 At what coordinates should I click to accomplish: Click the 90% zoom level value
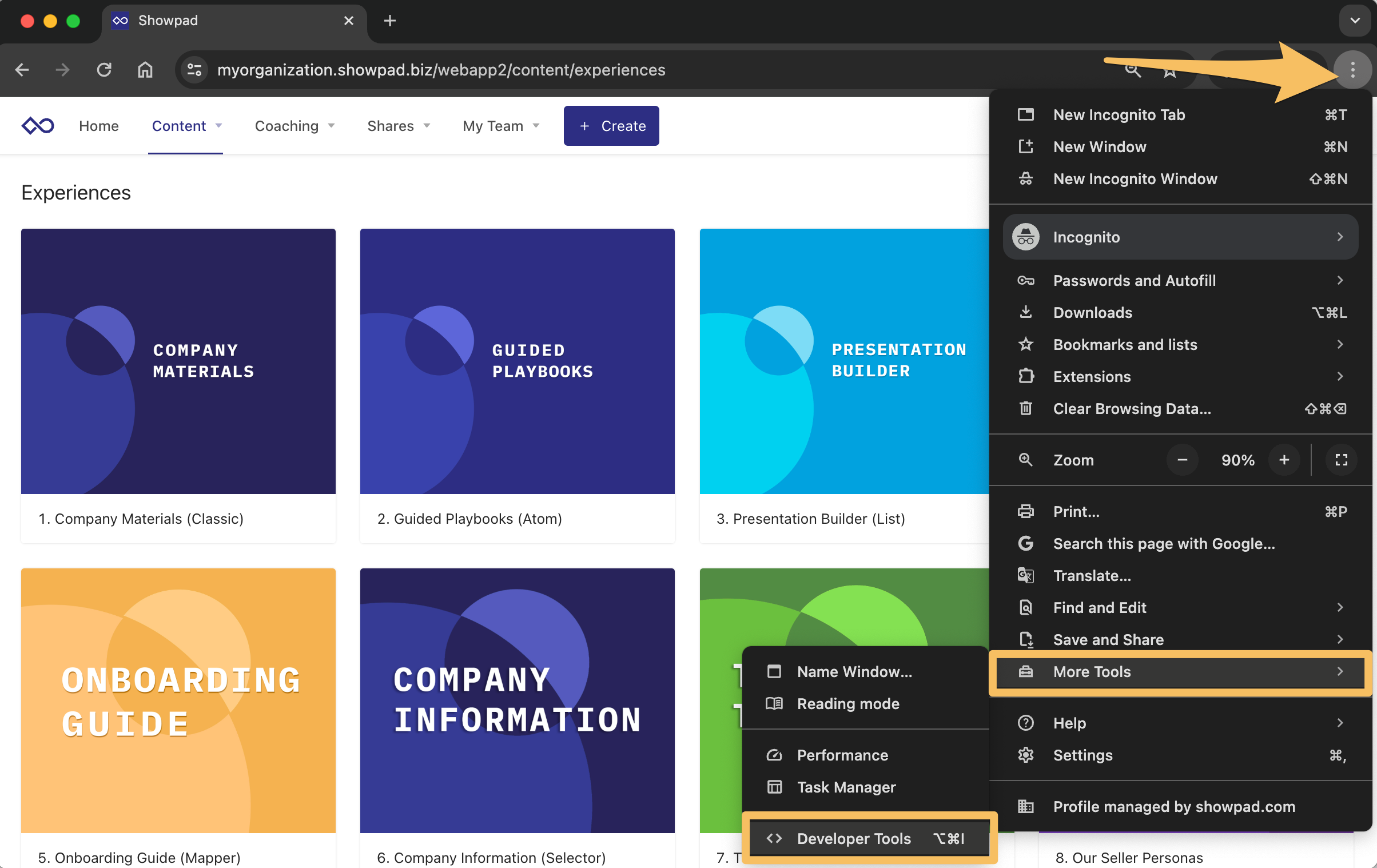pyautogui.click(x=1238, y=460)
